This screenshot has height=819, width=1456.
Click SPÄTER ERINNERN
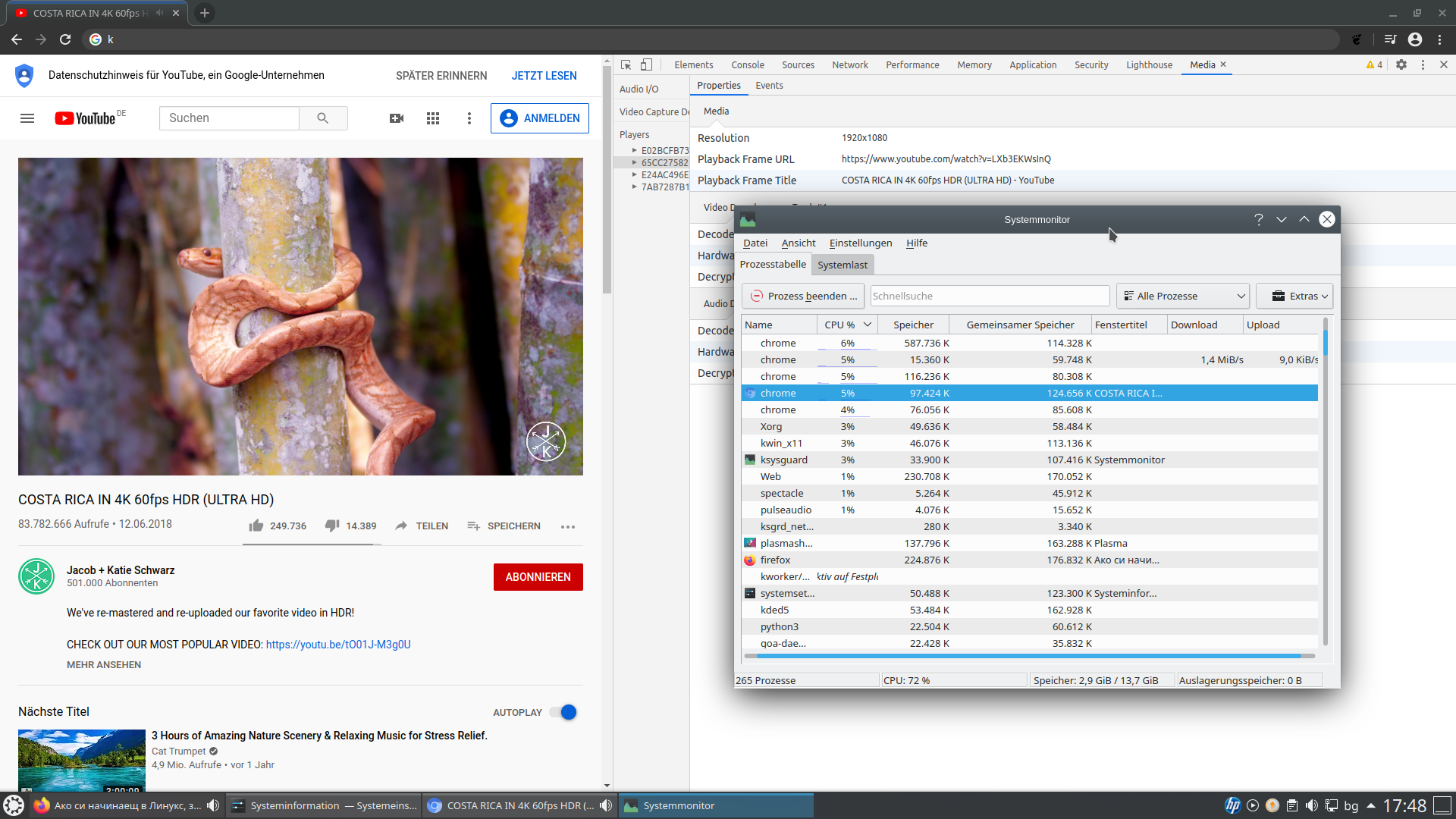(x=441, y=76)
